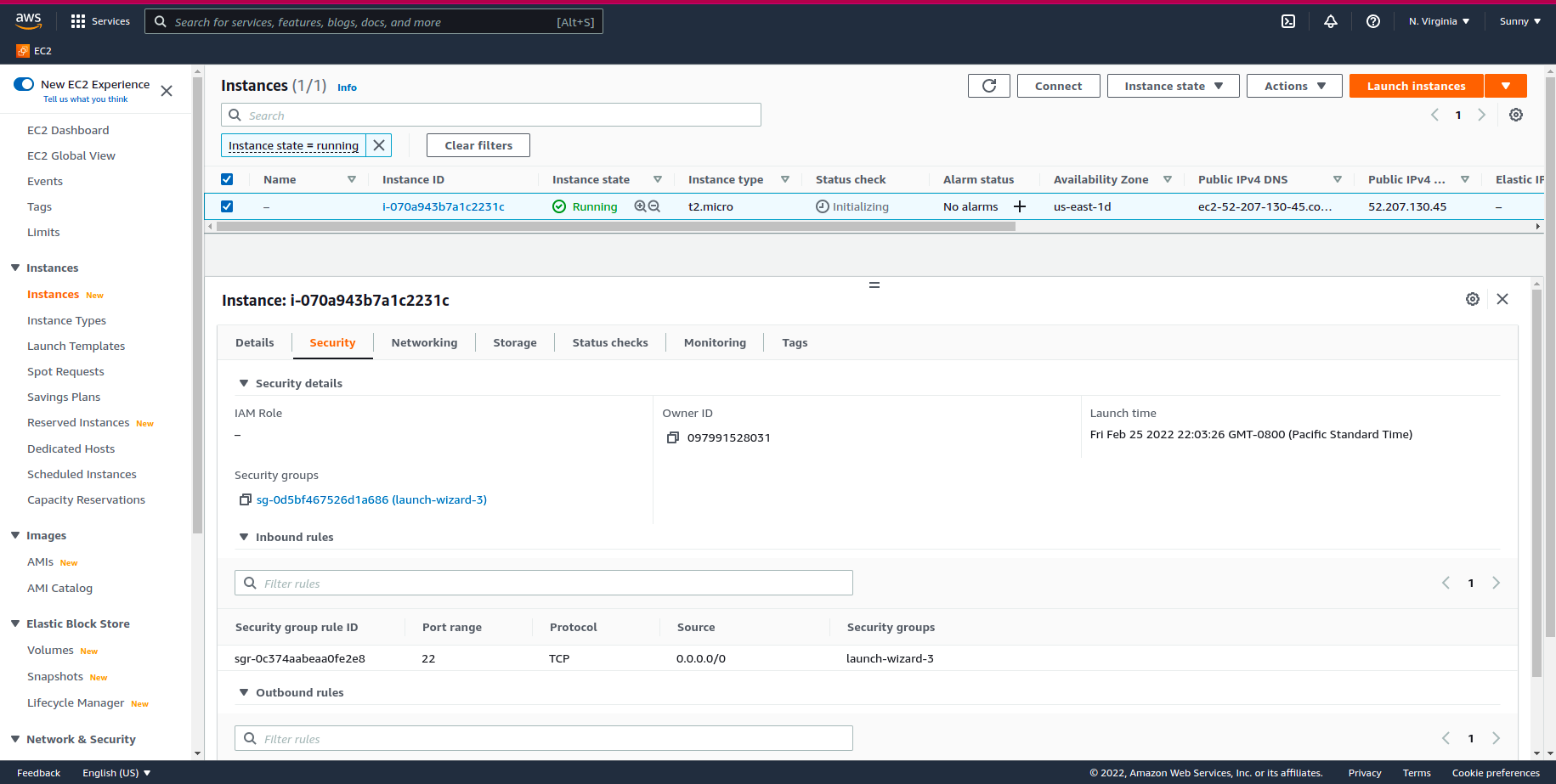
Task: Open instance ID i-070a943b7a1c2231c link
Action: click(444, 206)
